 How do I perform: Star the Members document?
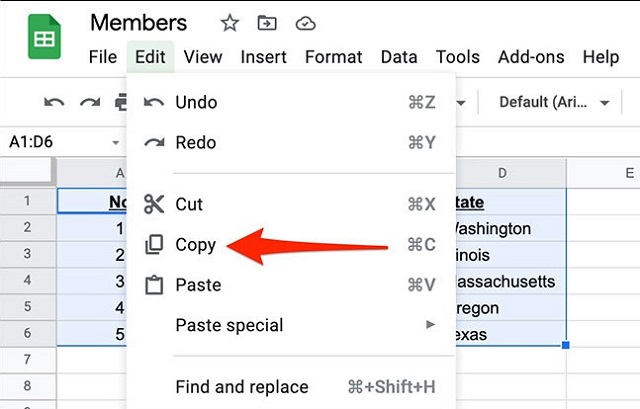tap(230, 23)
